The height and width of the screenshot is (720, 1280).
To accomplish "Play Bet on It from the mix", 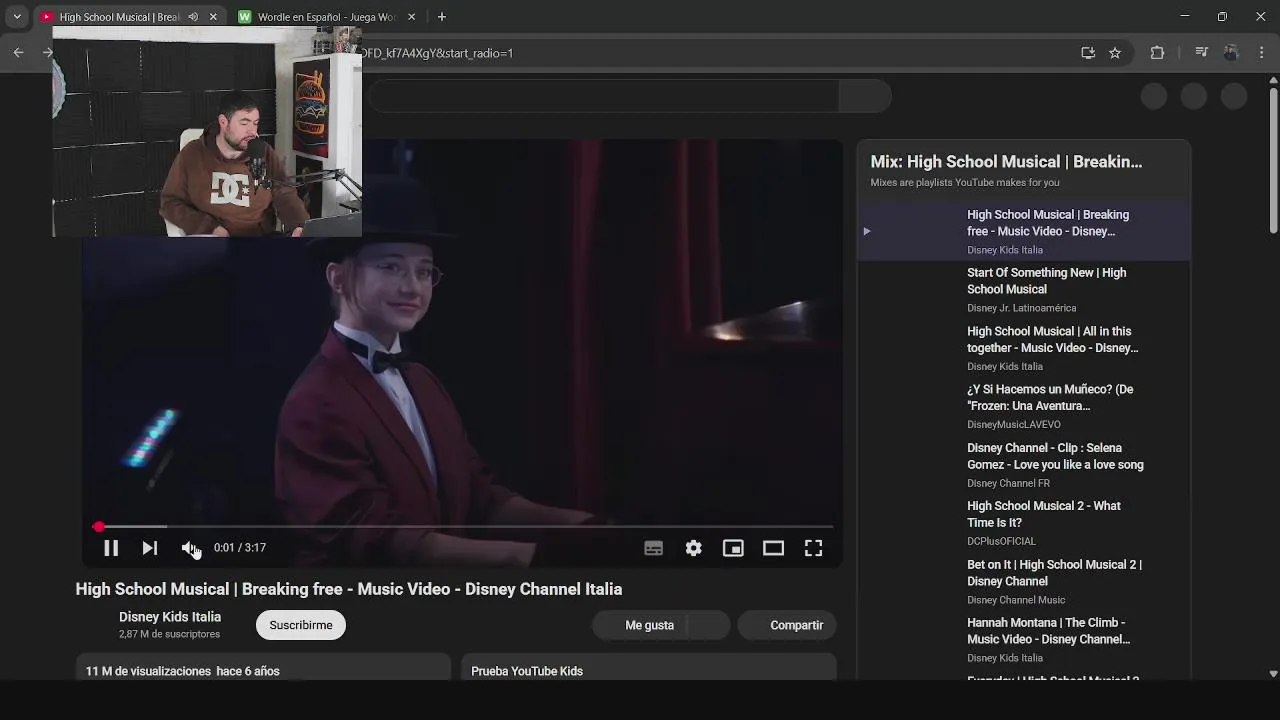I will click(x=1024, y=581).
